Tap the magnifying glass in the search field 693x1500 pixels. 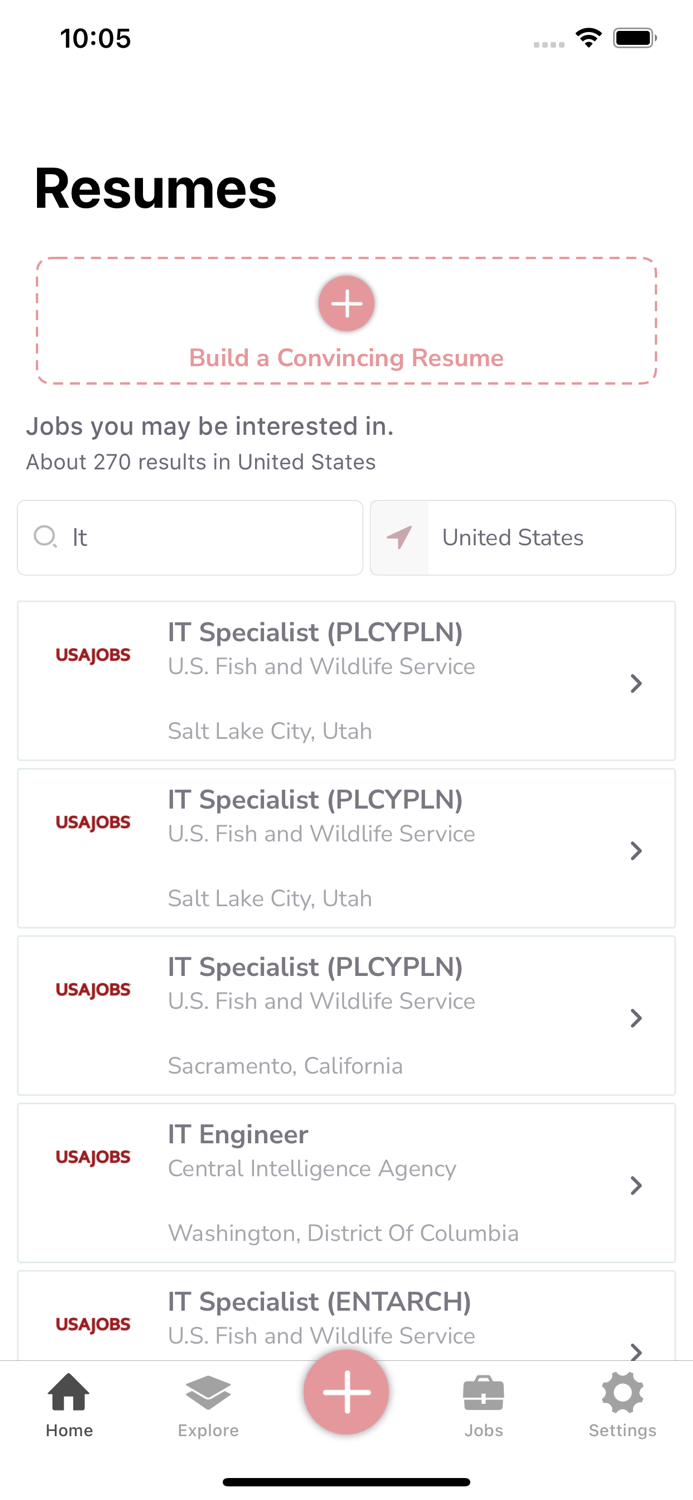45,537
